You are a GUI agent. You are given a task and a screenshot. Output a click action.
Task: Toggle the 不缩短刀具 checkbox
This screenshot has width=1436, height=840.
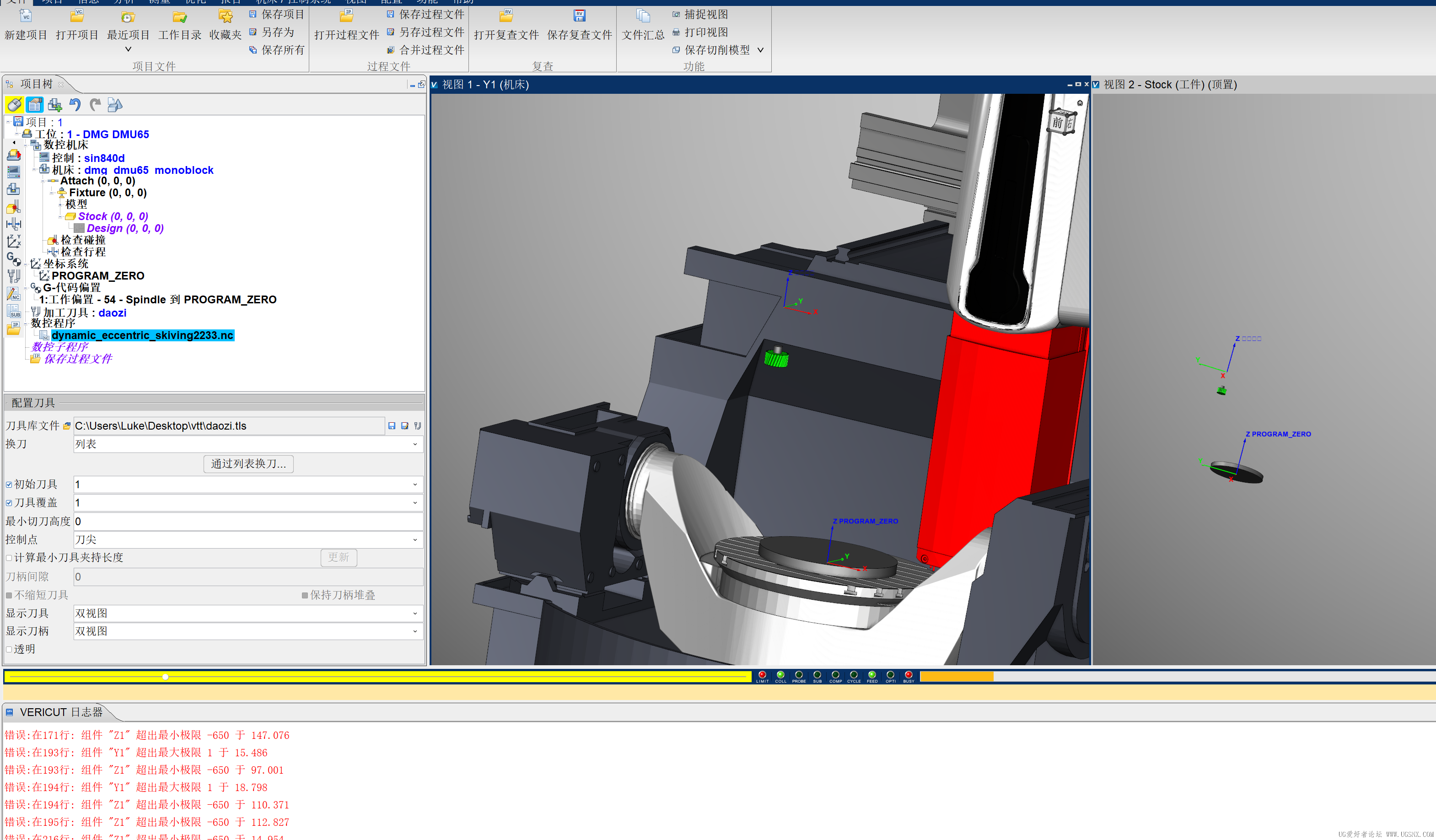tap(9, 595)
